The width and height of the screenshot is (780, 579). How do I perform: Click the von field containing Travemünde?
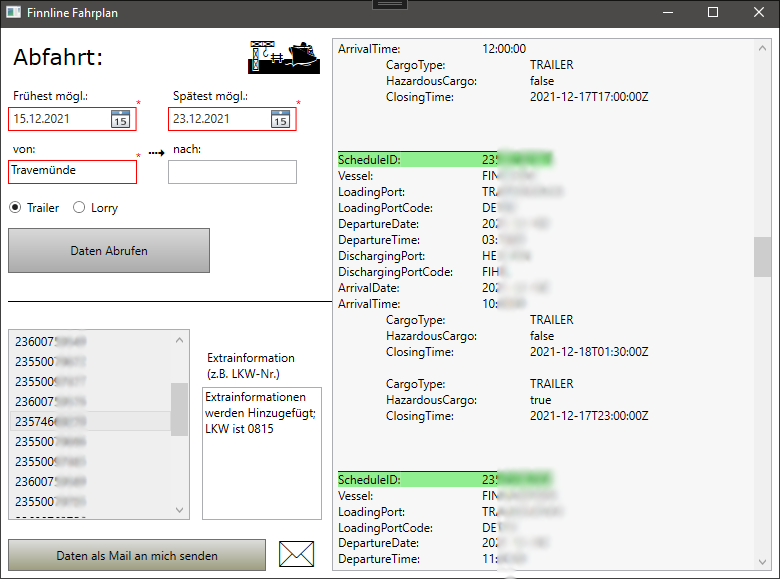pyautogui.click(x=72, y=171)
